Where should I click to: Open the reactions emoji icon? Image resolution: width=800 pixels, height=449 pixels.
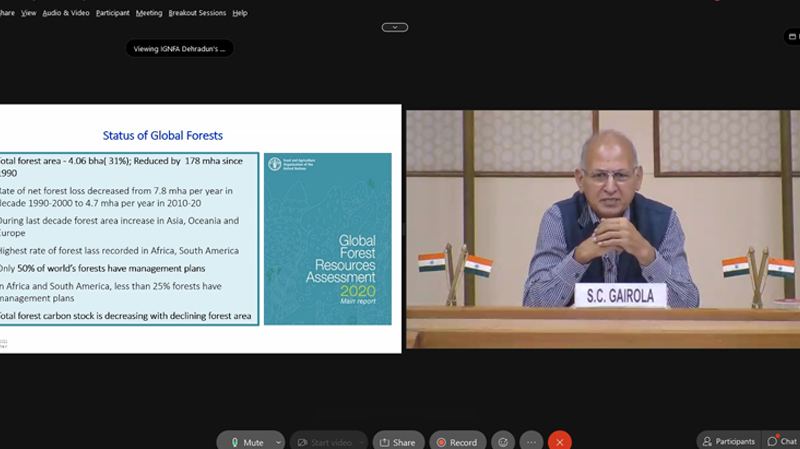(x=503, y=441)
